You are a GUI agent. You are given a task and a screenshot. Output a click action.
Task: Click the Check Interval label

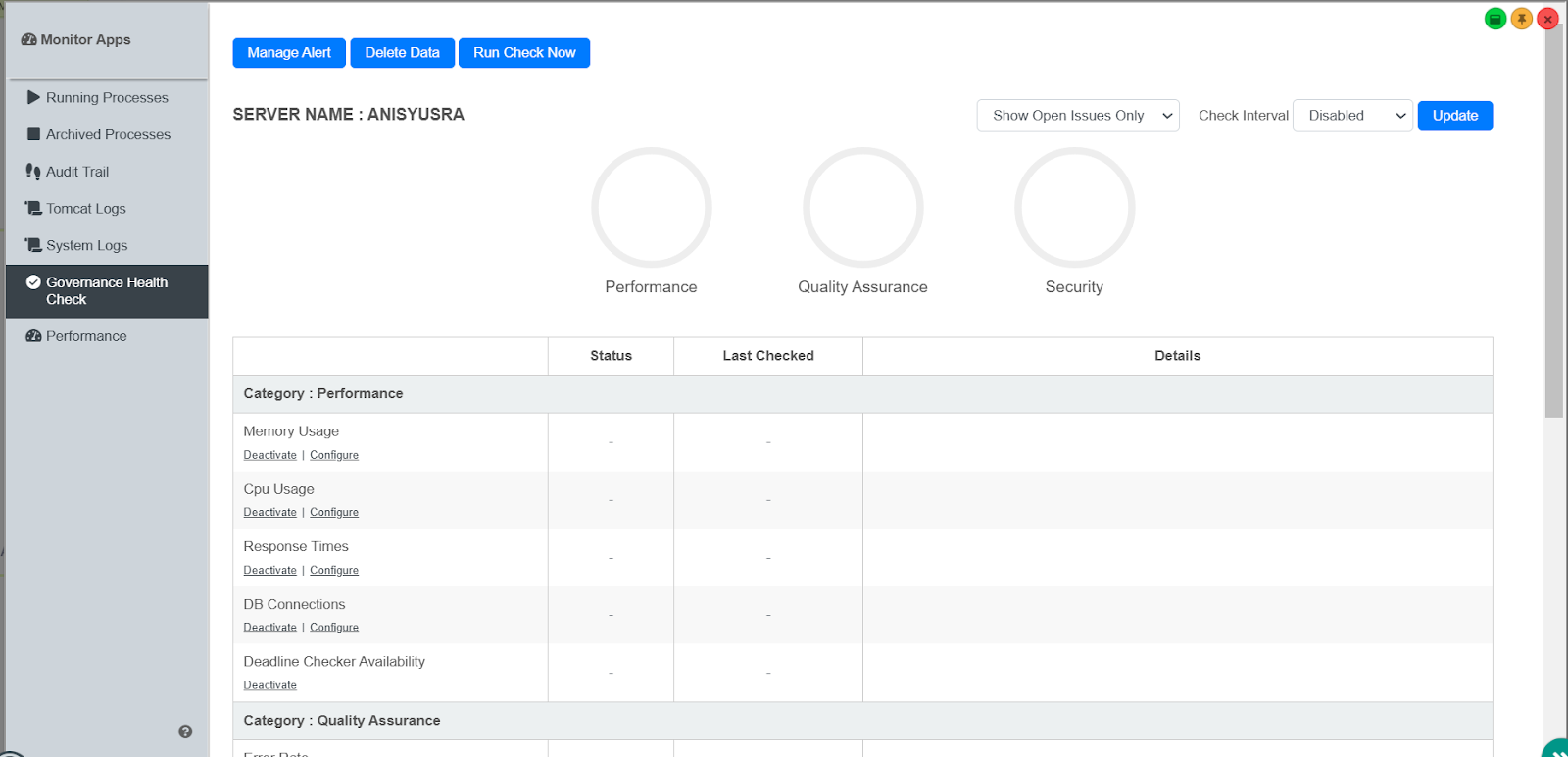point(1244,116)
